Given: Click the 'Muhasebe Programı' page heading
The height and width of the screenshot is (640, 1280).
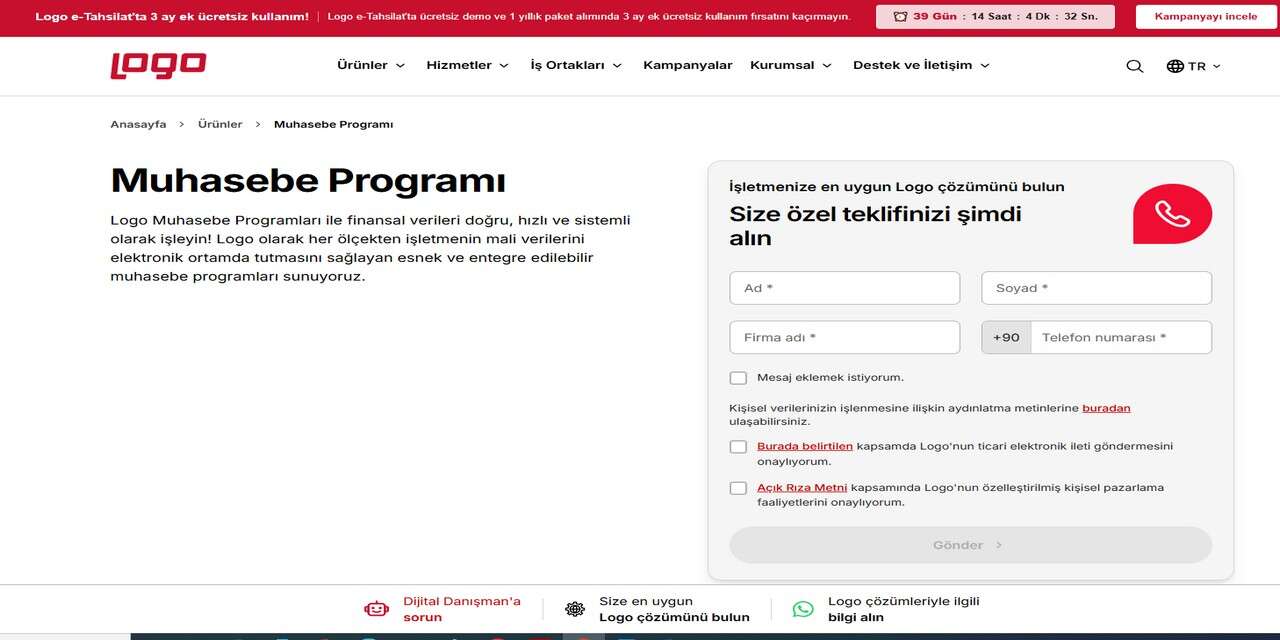Looking at the screenshot, I should point(308,181).
